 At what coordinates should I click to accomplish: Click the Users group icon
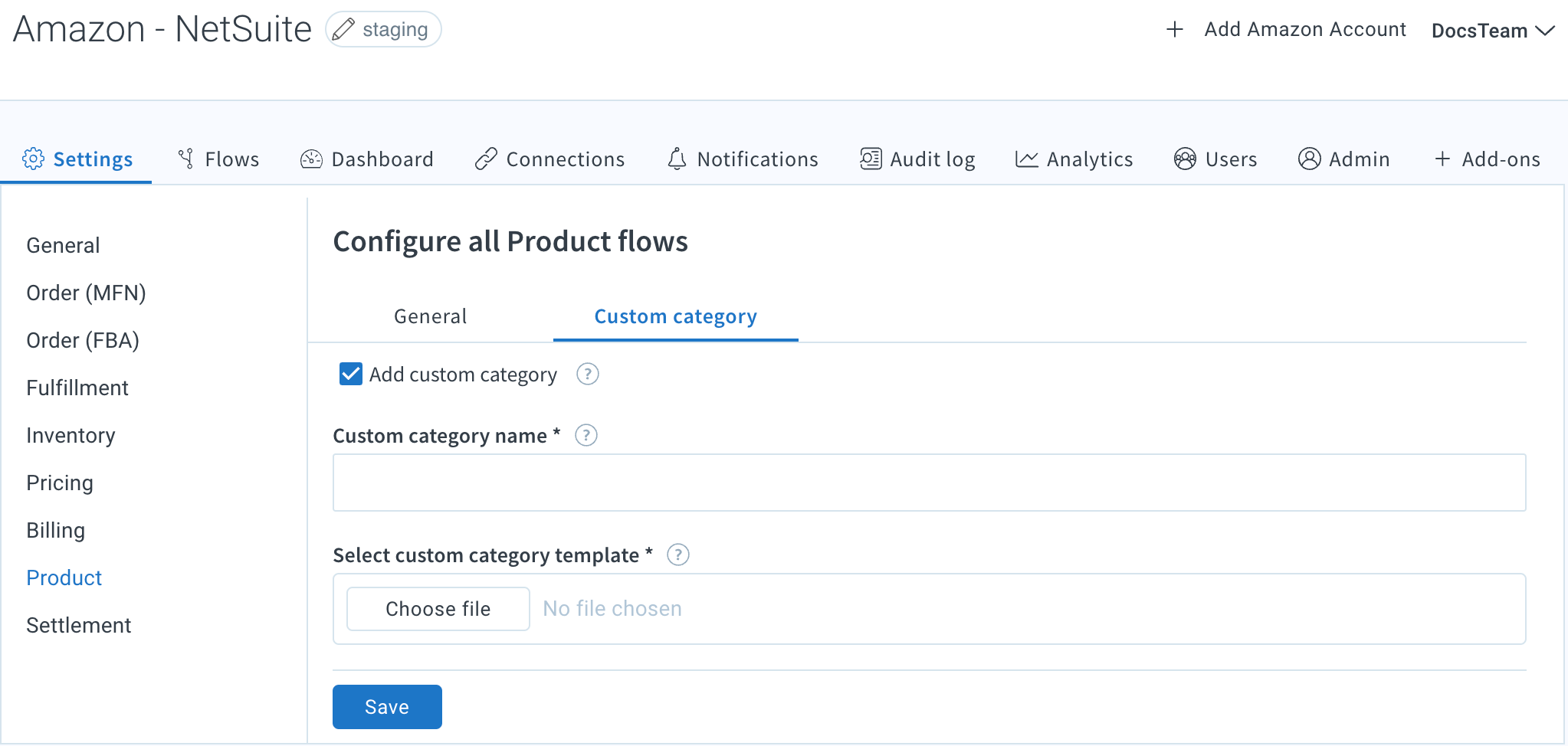pyautogui.click(x=1185, y=159)
